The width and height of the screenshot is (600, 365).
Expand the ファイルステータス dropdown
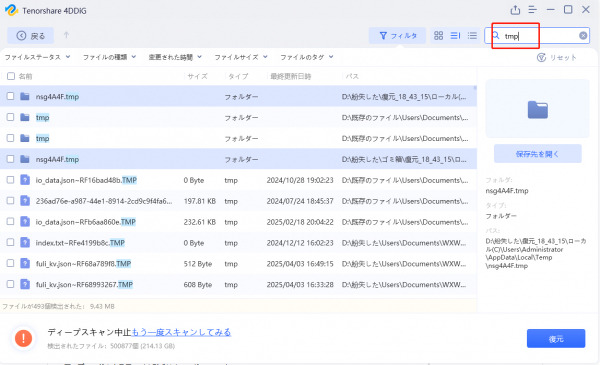[x=38, y=57]
